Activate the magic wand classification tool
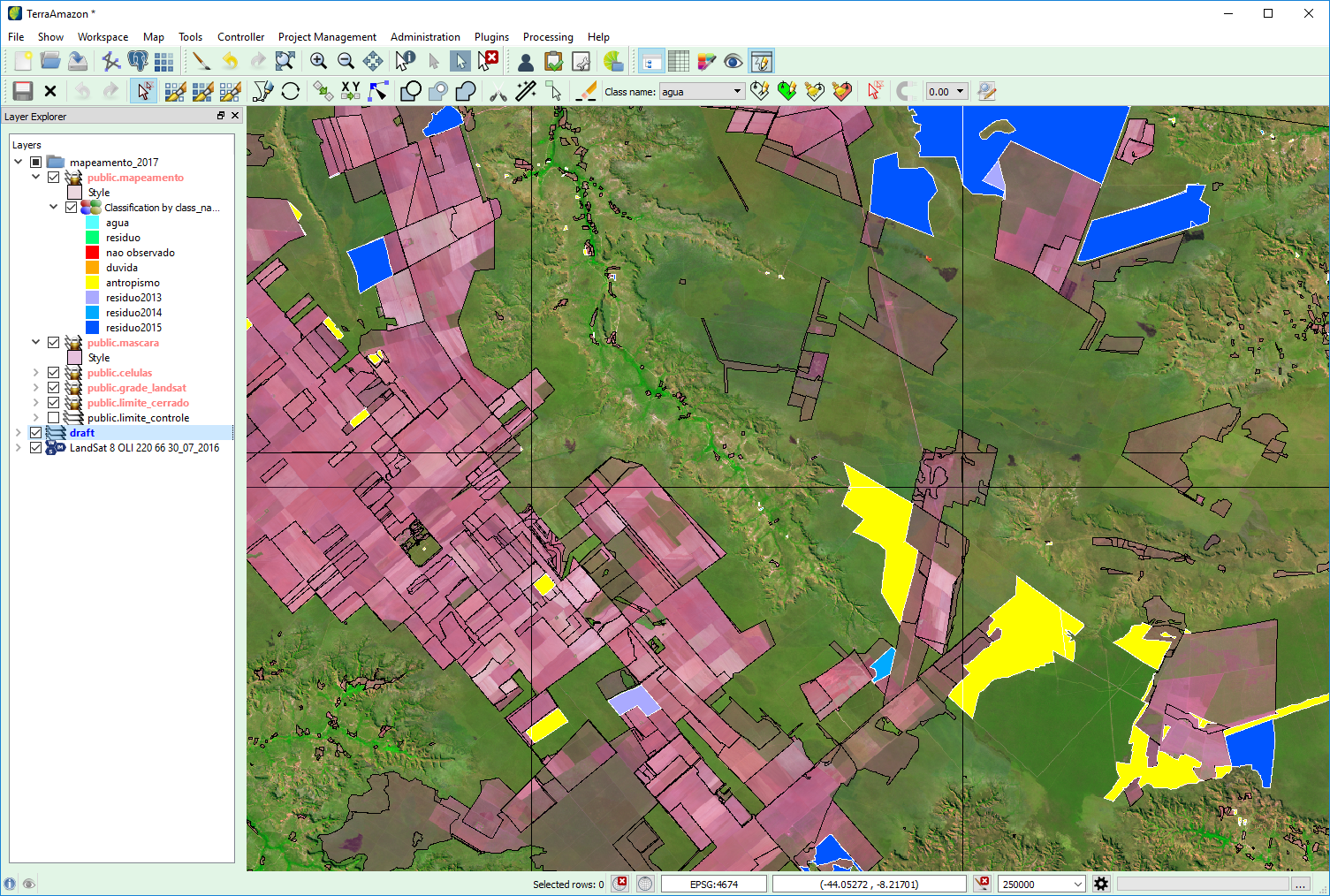 coord(524,91)
